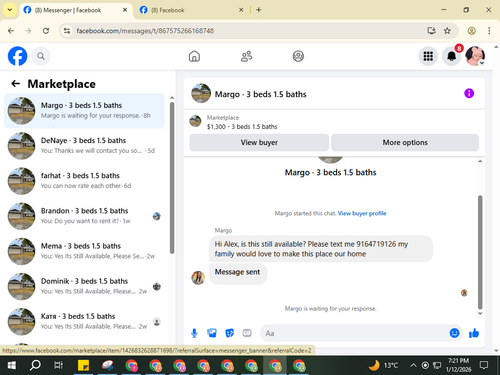
Task: Click the Facebook search magnifier icon
Action: point(41,56)
